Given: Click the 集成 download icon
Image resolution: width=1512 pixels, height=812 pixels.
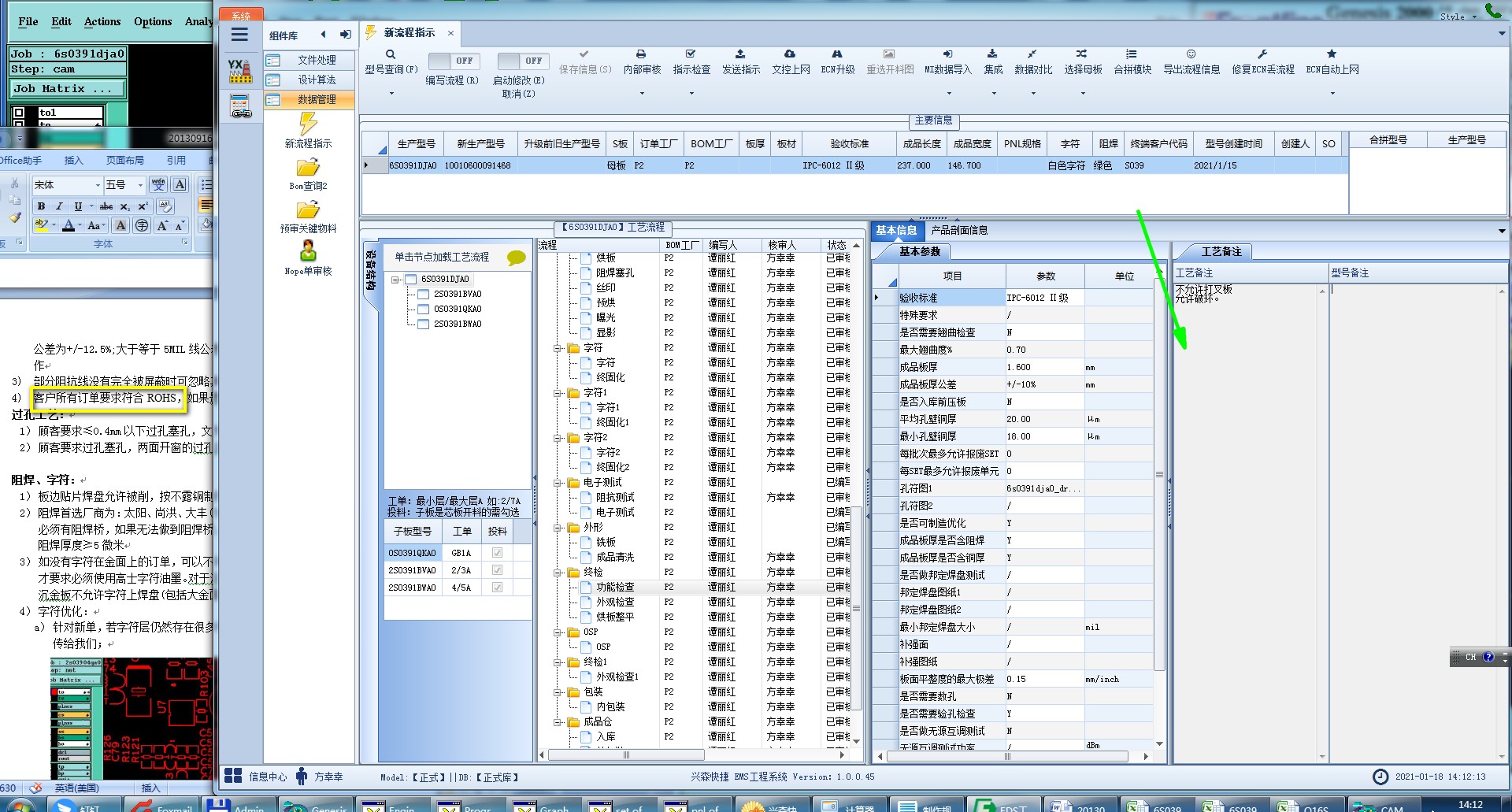Looking at the screenshot, I should 992,54.
